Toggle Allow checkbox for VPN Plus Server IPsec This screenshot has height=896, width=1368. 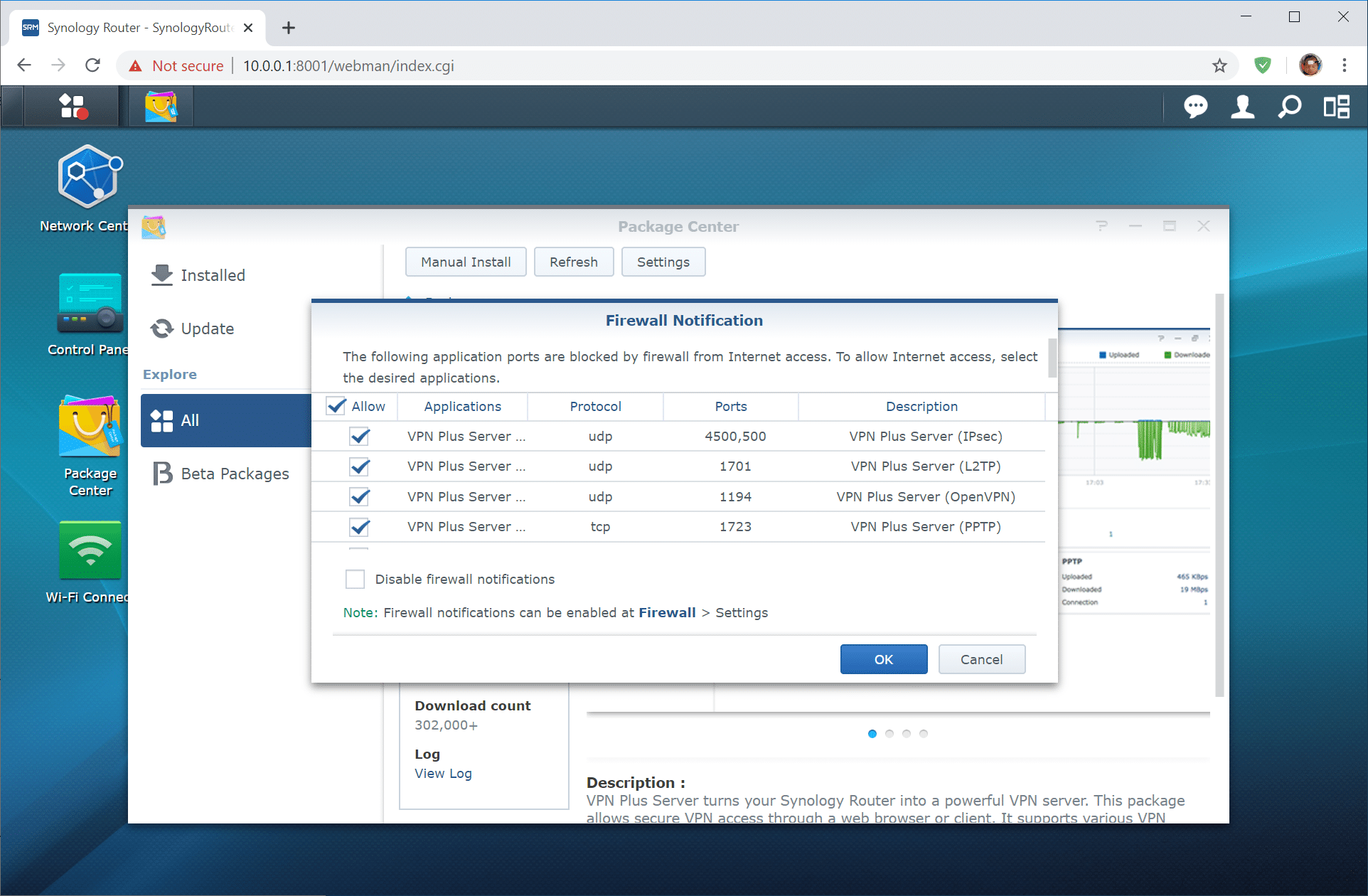click(x=358, y=435)
